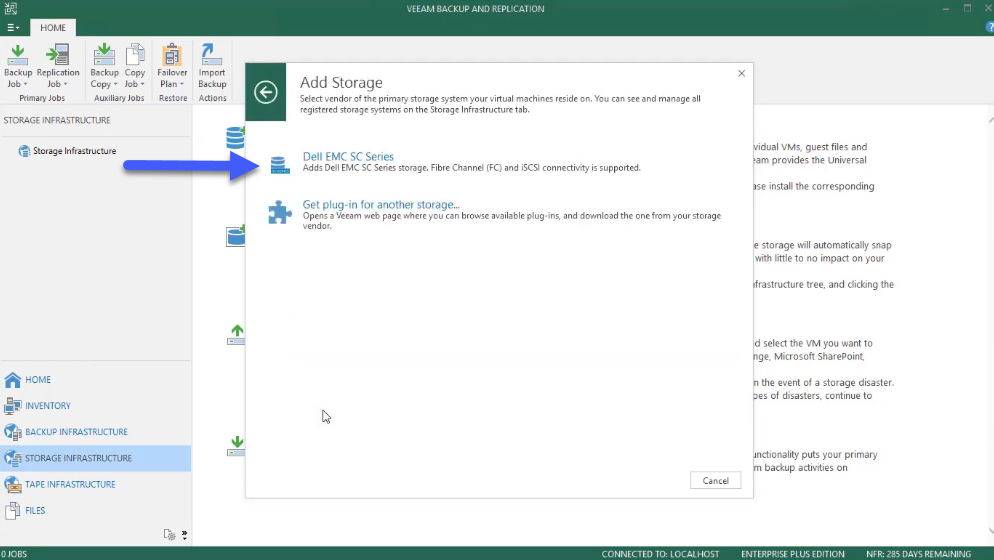Screen dimensions: 994x560
Task: Open Get plug-in for another storage link
Action: (381, 204)
